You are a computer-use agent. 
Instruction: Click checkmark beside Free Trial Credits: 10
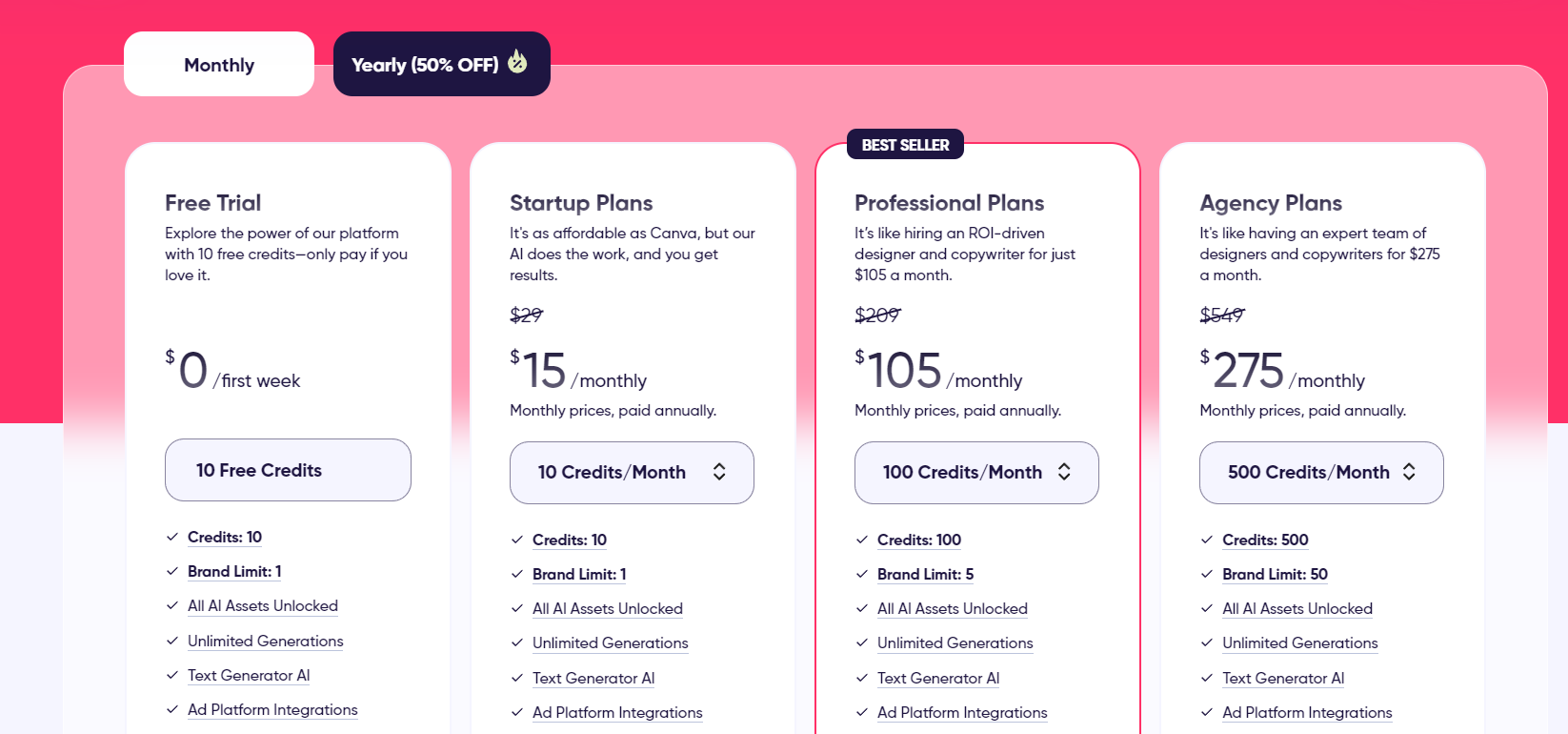(172, 537)
